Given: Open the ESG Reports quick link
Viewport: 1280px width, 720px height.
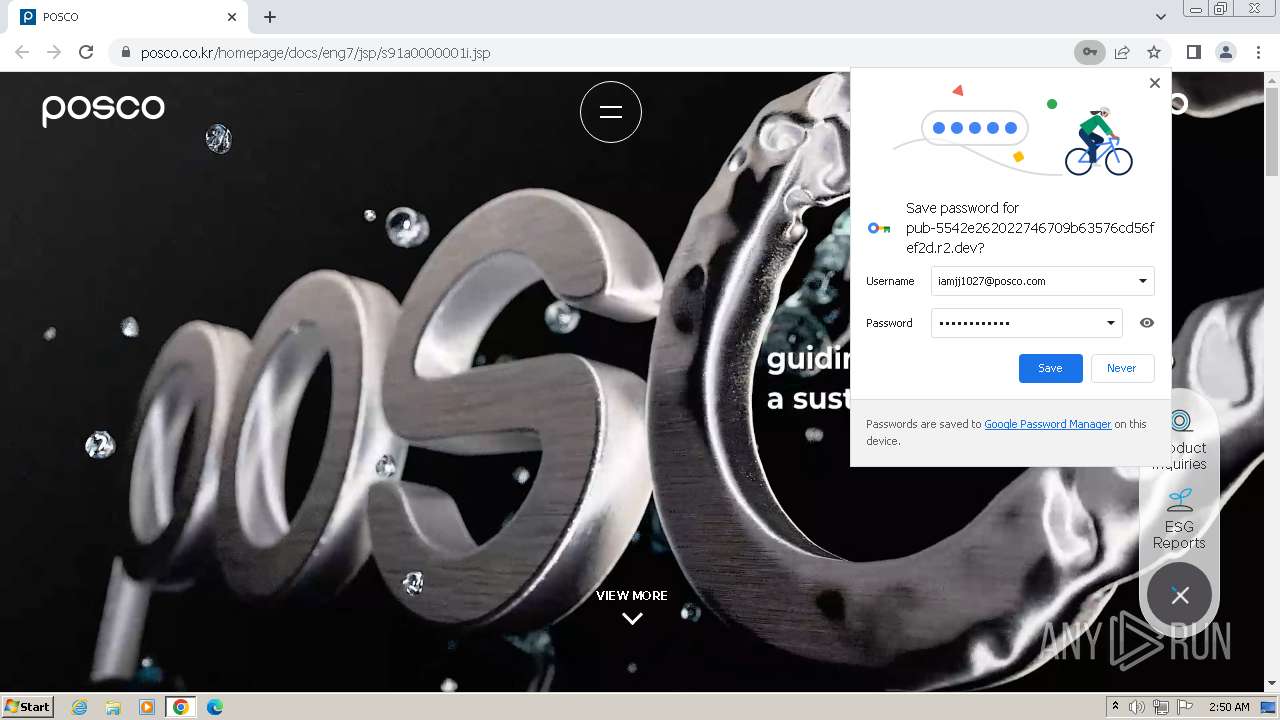Looking at the screenshot, I should pos(1179,518).
